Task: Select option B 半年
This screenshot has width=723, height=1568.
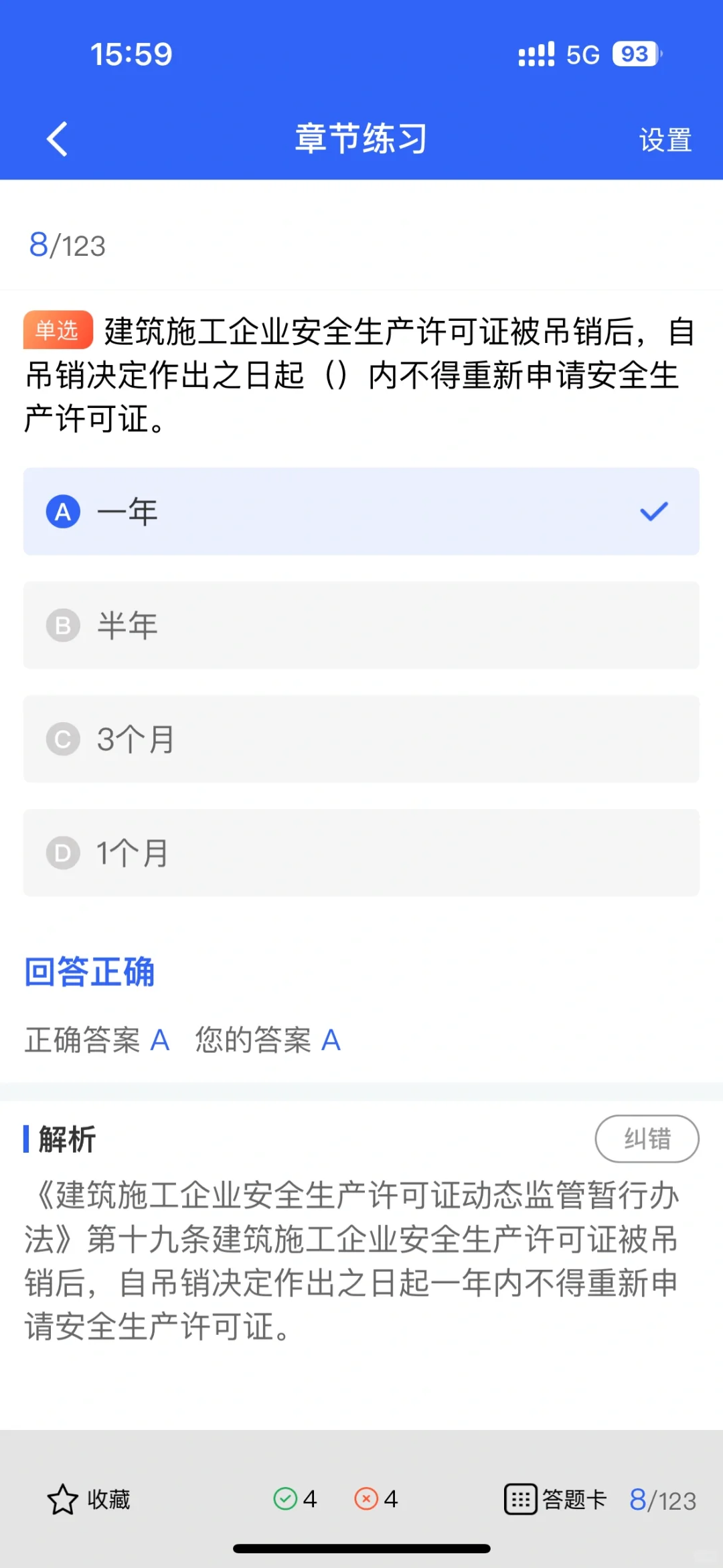Action: pos(361,625)
